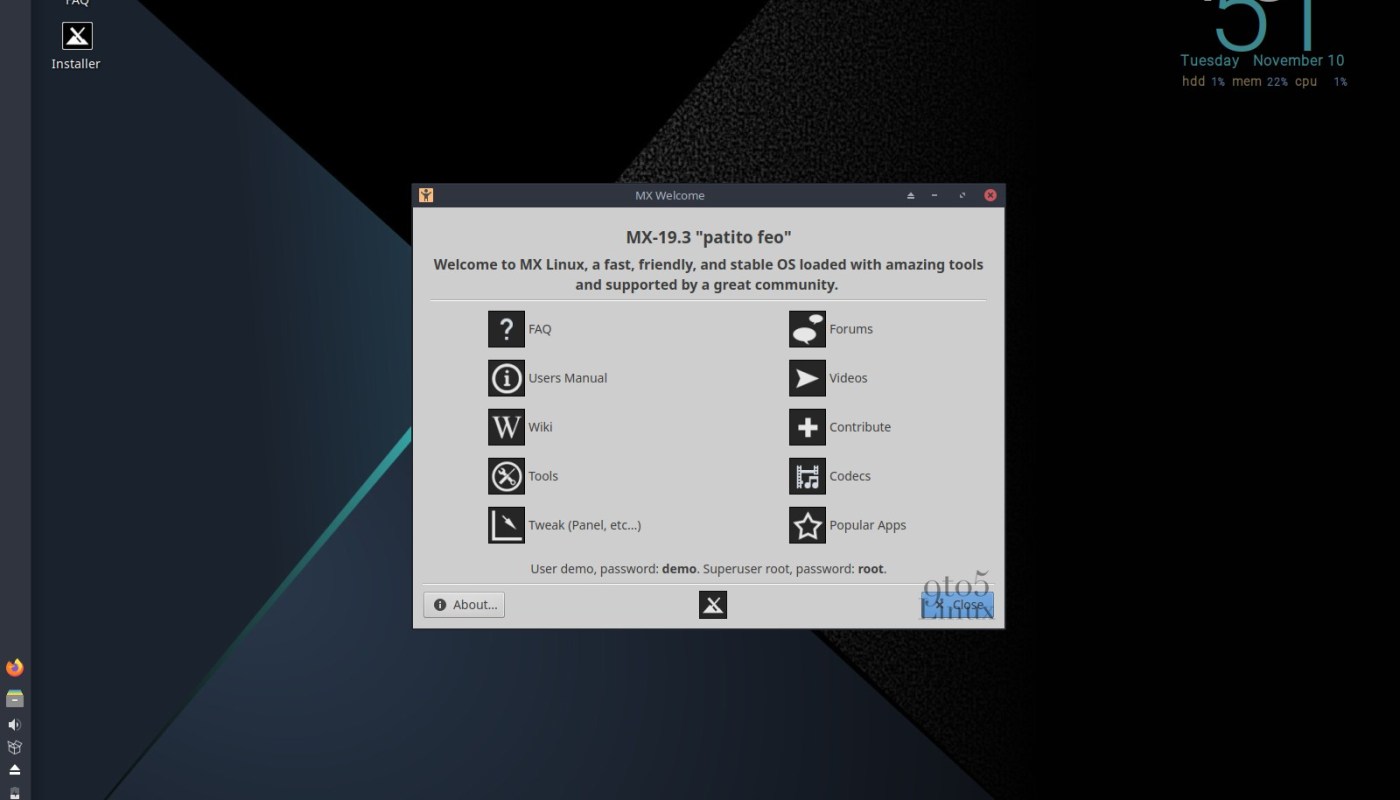Image resolution: width=1400 pixels, height=800 pixels.
Task: Open the Wiki W icon
Action: [x=506, y=427]
